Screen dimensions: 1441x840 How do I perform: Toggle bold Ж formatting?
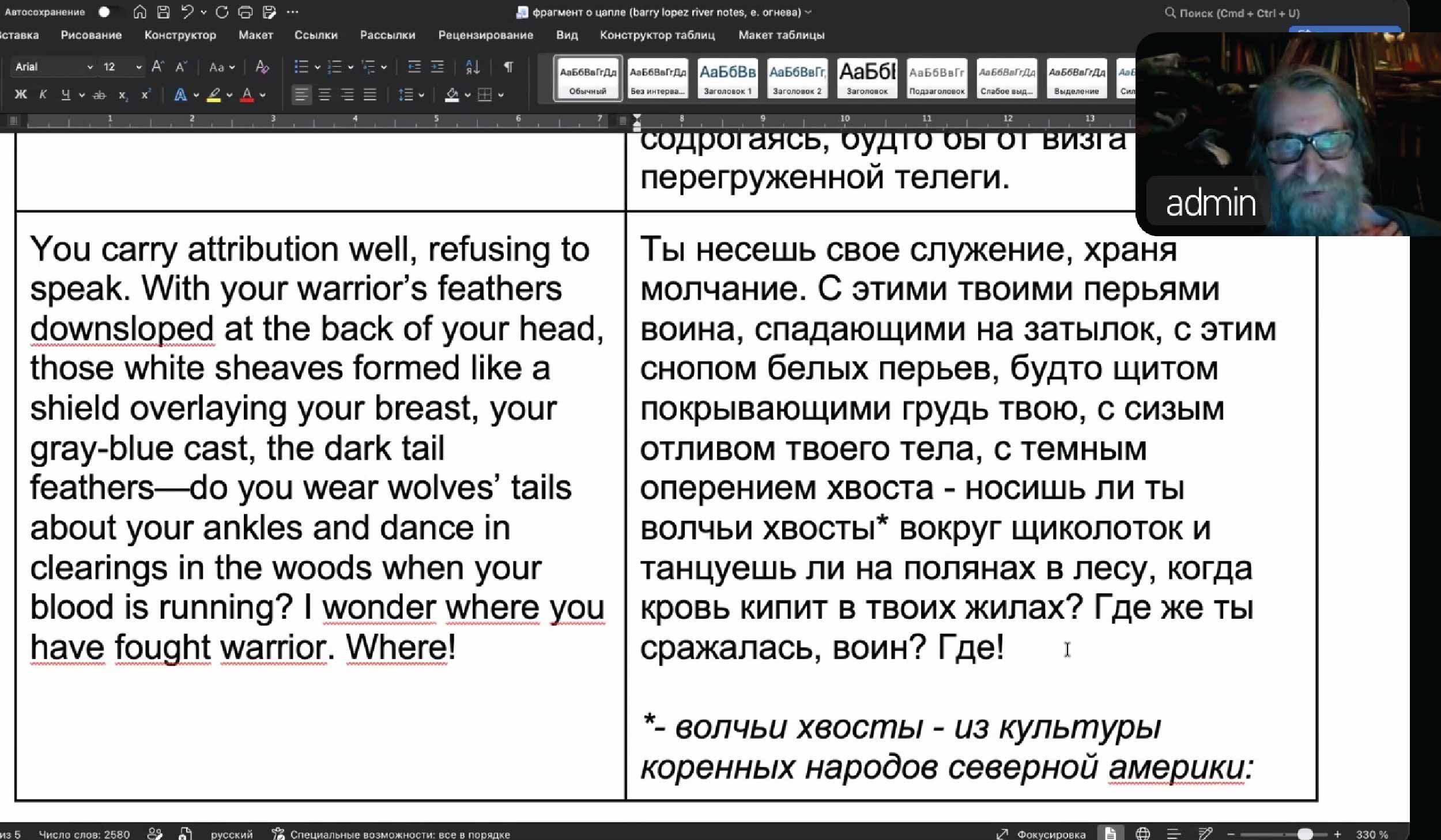click(x=21, y=94)
